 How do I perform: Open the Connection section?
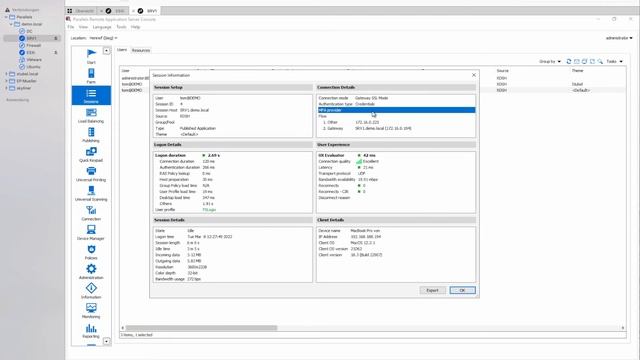click(x=91, y=213)
